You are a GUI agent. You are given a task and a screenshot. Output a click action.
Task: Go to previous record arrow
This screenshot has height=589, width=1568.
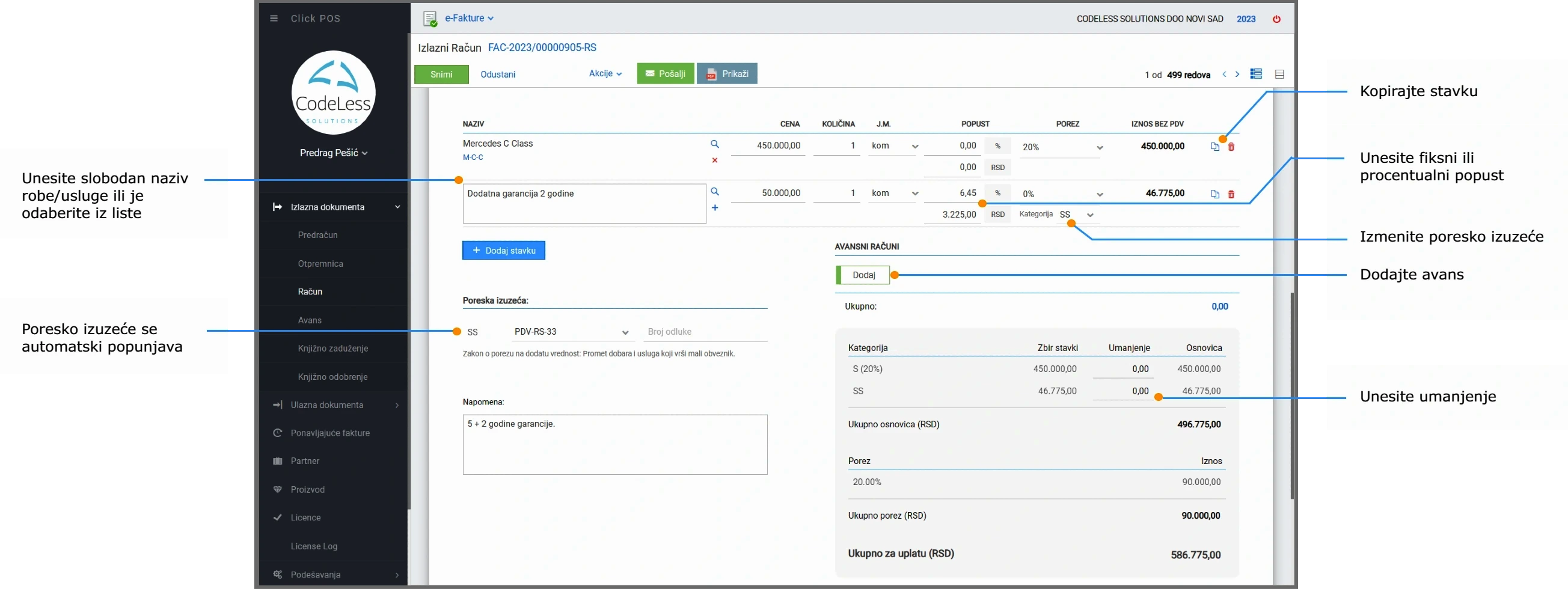1224,75
